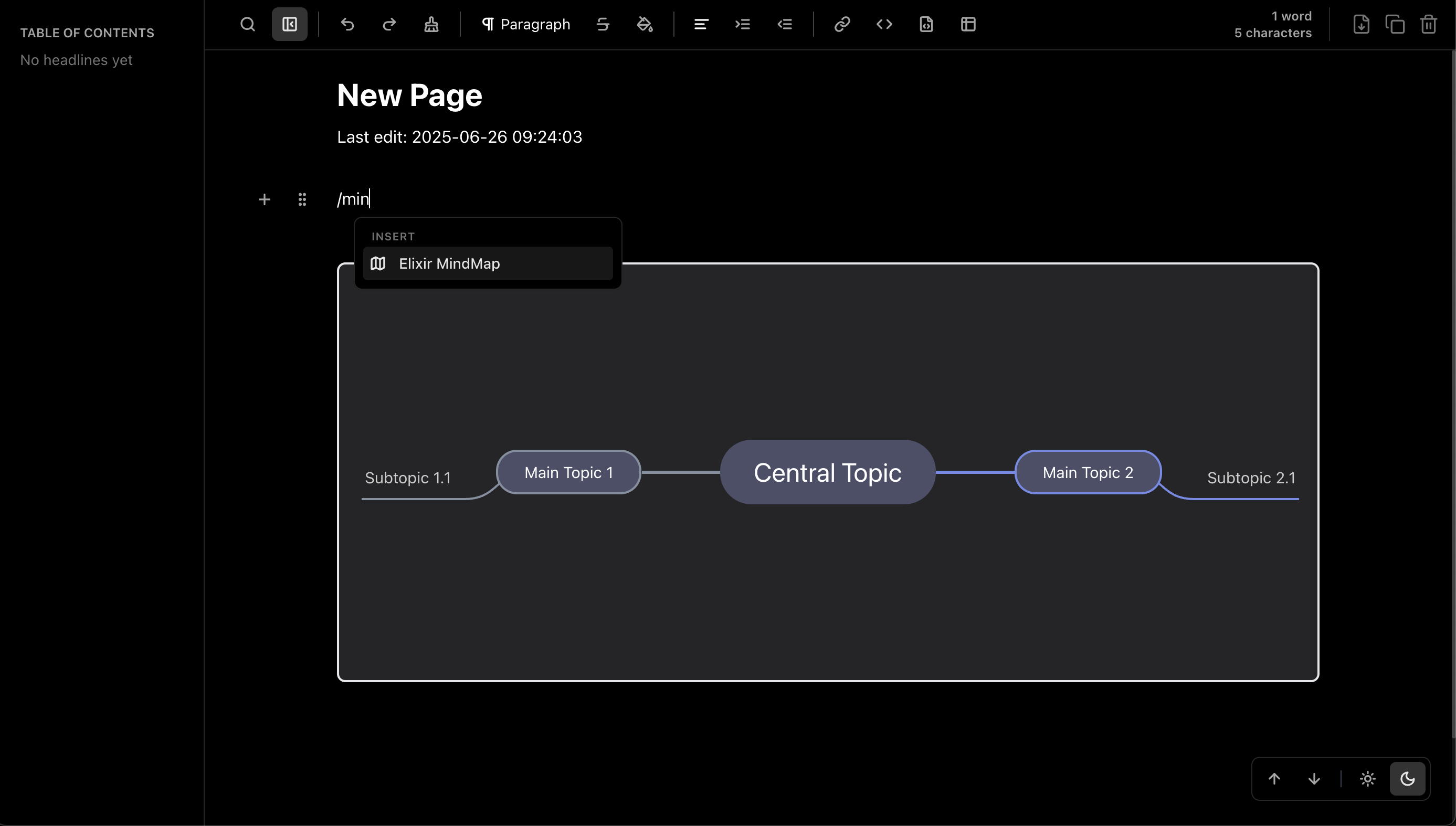Insert a link with chain icon
Viewport: 1456px width, 826px height.
842,24
